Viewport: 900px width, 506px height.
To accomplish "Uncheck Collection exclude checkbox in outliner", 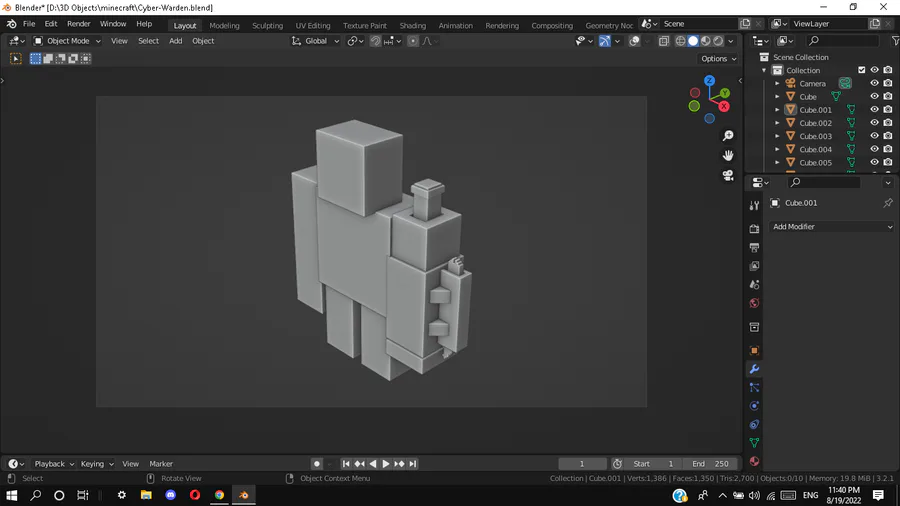I will point(862,70).
